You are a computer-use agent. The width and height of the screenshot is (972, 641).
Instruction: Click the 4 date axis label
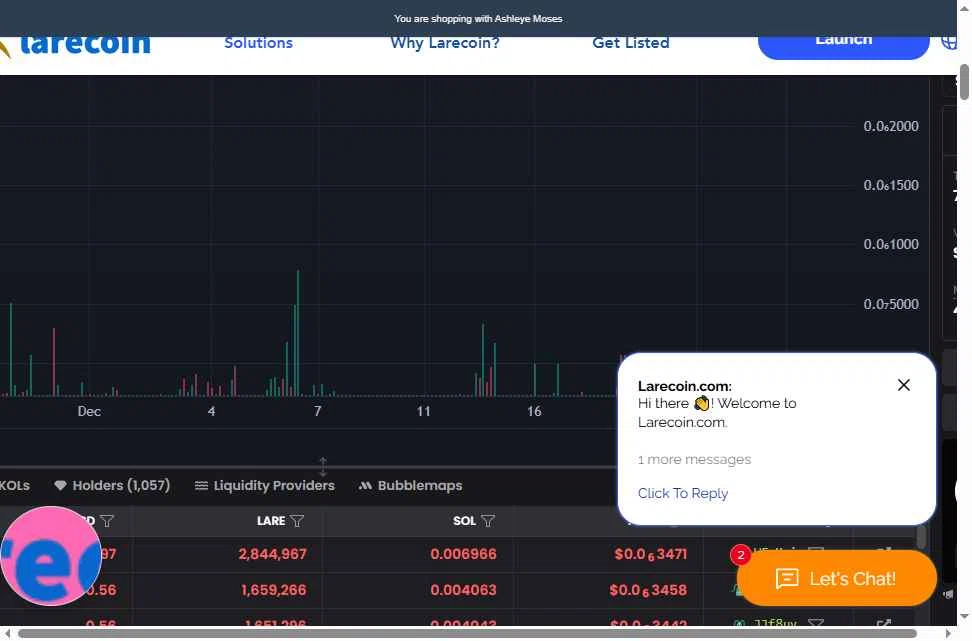tap(211, 412)
